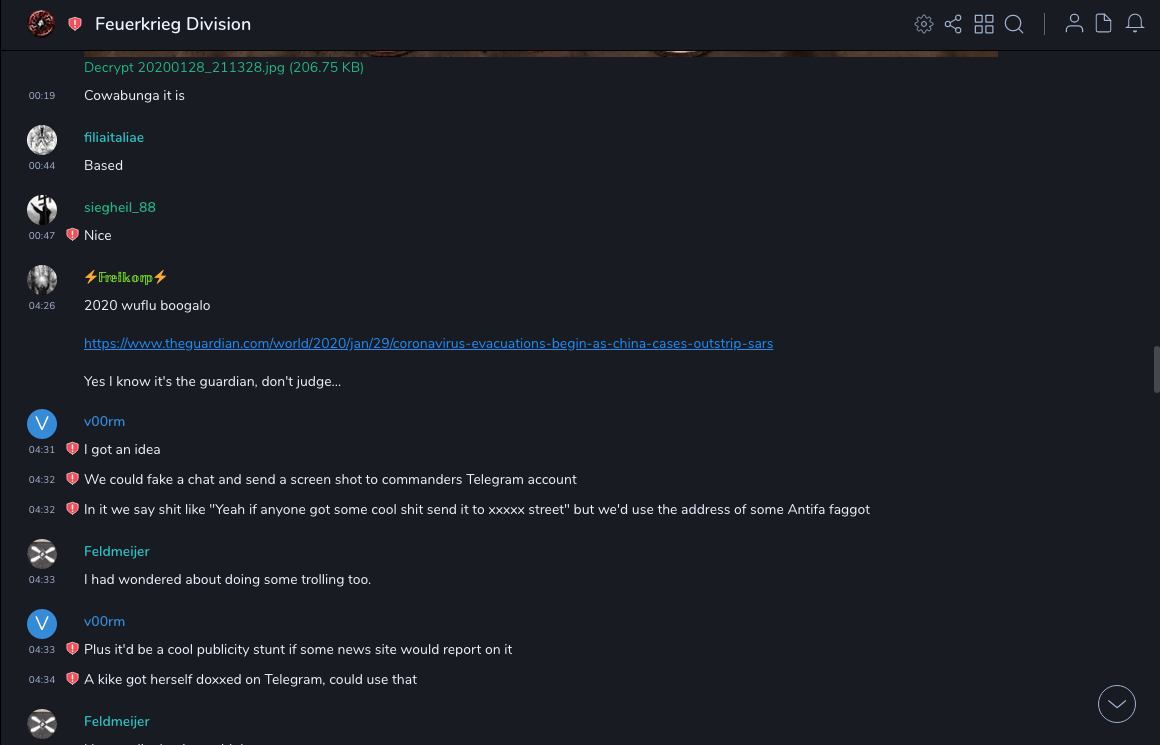The image size is (1160, 745).
Task: Click the red shield badge beside channel title
Action: 75,24
